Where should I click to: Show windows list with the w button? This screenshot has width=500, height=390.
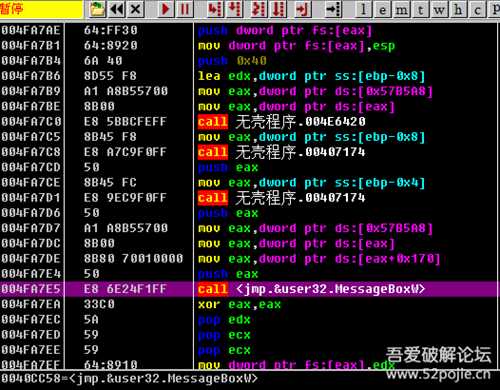(439, 9)
